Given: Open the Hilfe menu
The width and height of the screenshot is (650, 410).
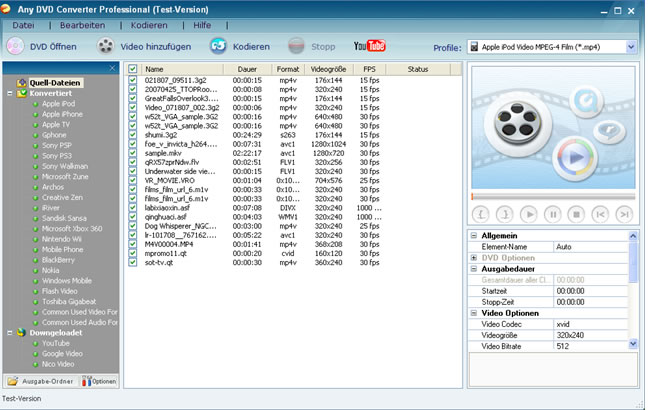Looking at the screenshot, I should [202, 25].
